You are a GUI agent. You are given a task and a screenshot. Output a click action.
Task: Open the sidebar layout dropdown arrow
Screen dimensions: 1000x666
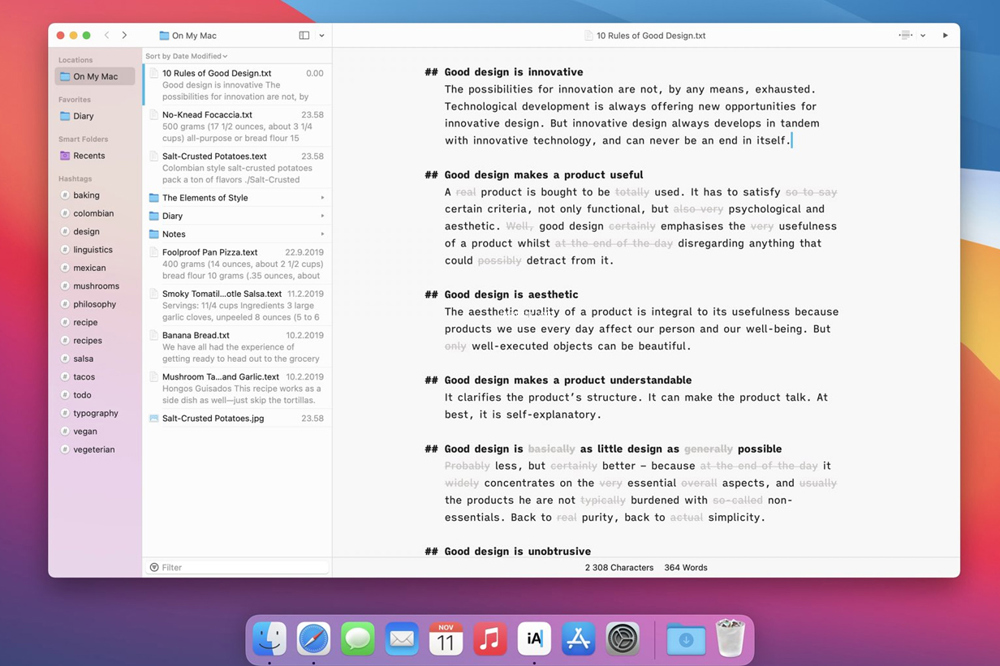pyautogui.click(x=321, y=36)
